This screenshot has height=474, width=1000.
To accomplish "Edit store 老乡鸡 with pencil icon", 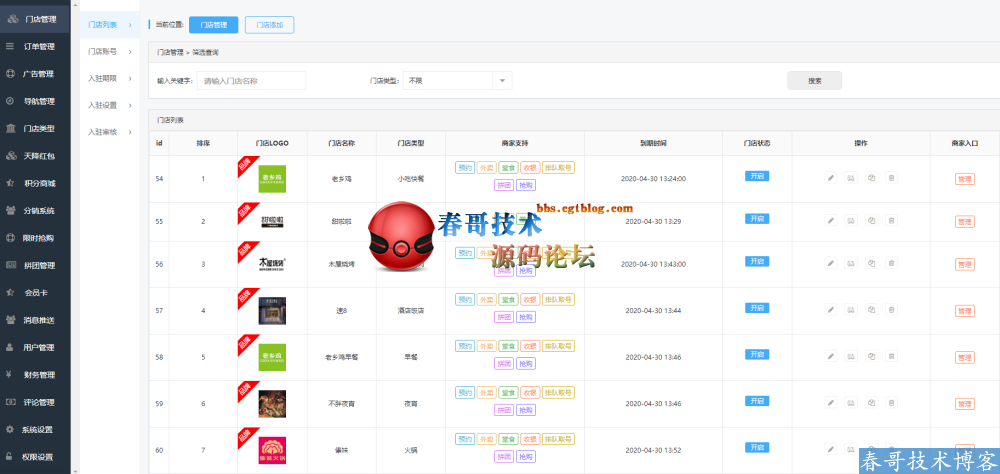I will pos(830,178).
